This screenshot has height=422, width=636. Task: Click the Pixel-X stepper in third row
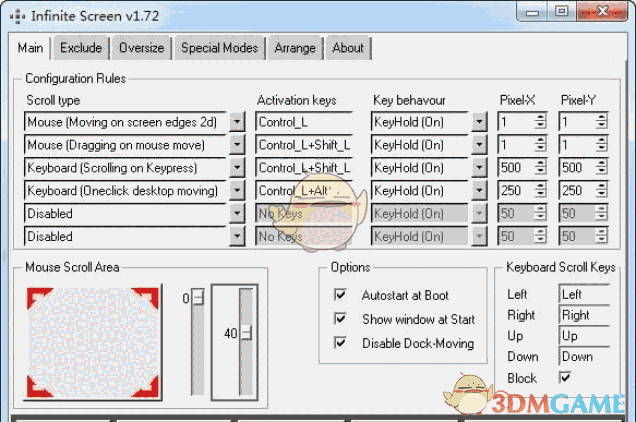[540, 167]
